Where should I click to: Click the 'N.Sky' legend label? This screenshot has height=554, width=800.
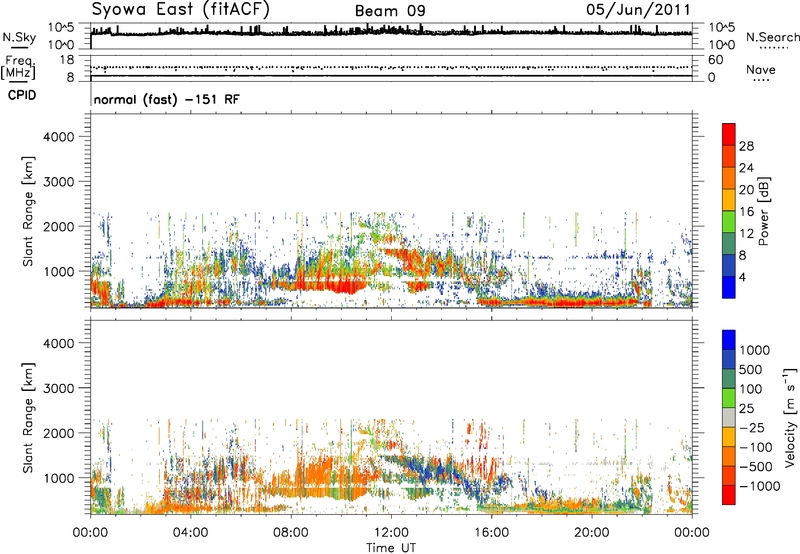click(19, 37)
